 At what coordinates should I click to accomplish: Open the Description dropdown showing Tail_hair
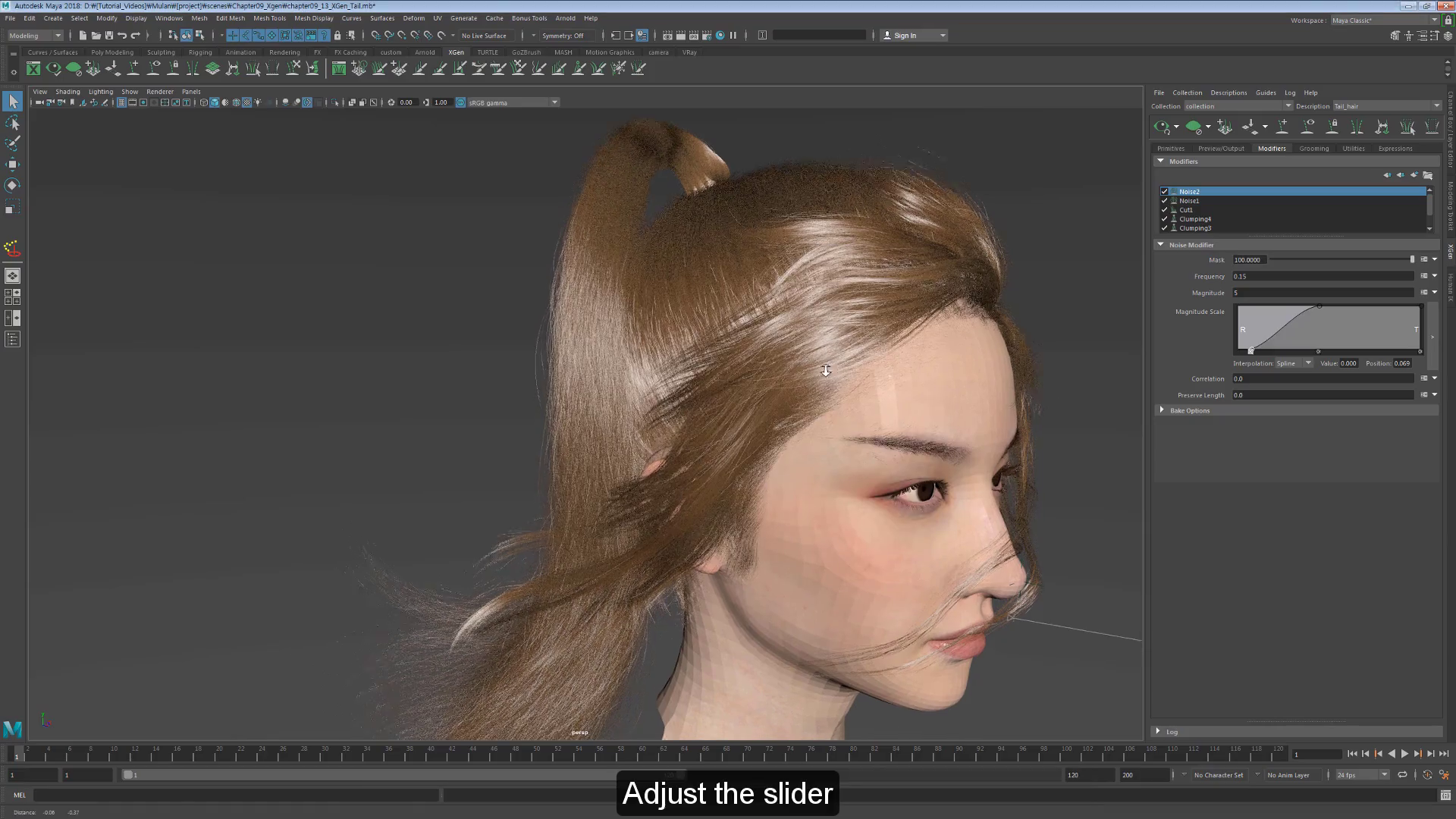point(1438,105)
